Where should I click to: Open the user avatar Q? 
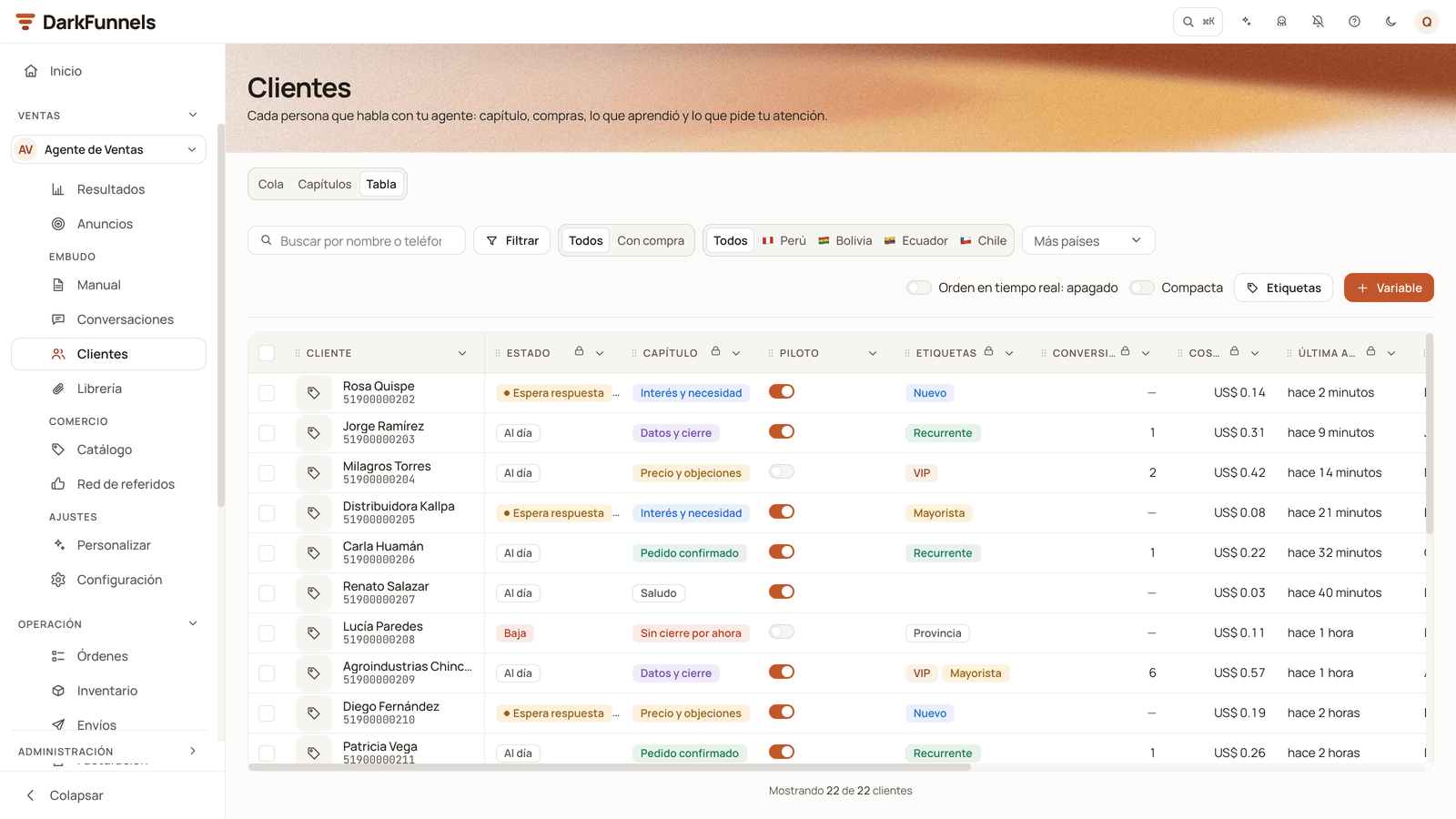(1427, 22)
